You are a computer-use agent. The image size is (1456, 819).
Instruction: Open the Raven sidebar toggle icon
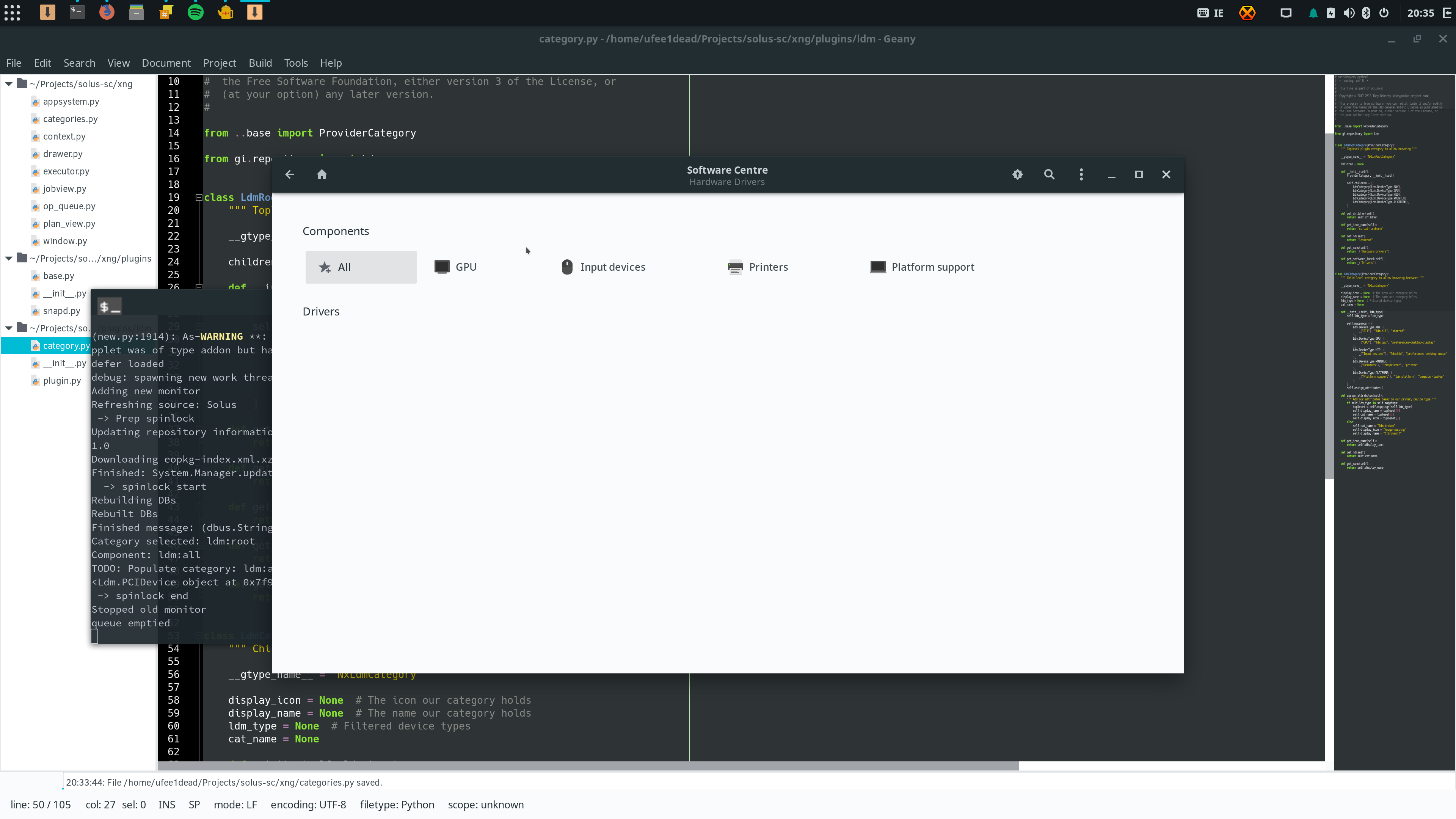coord(1447,13)
